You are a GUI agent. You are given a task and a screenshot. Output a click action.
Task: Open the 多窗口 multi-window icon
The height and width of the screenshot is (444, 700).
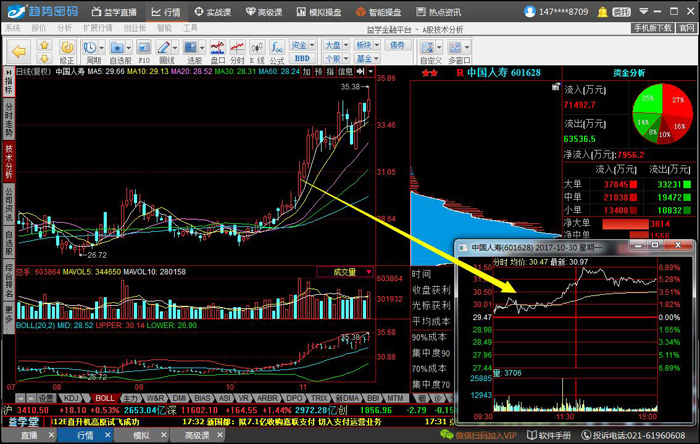(x=459, y=51)
